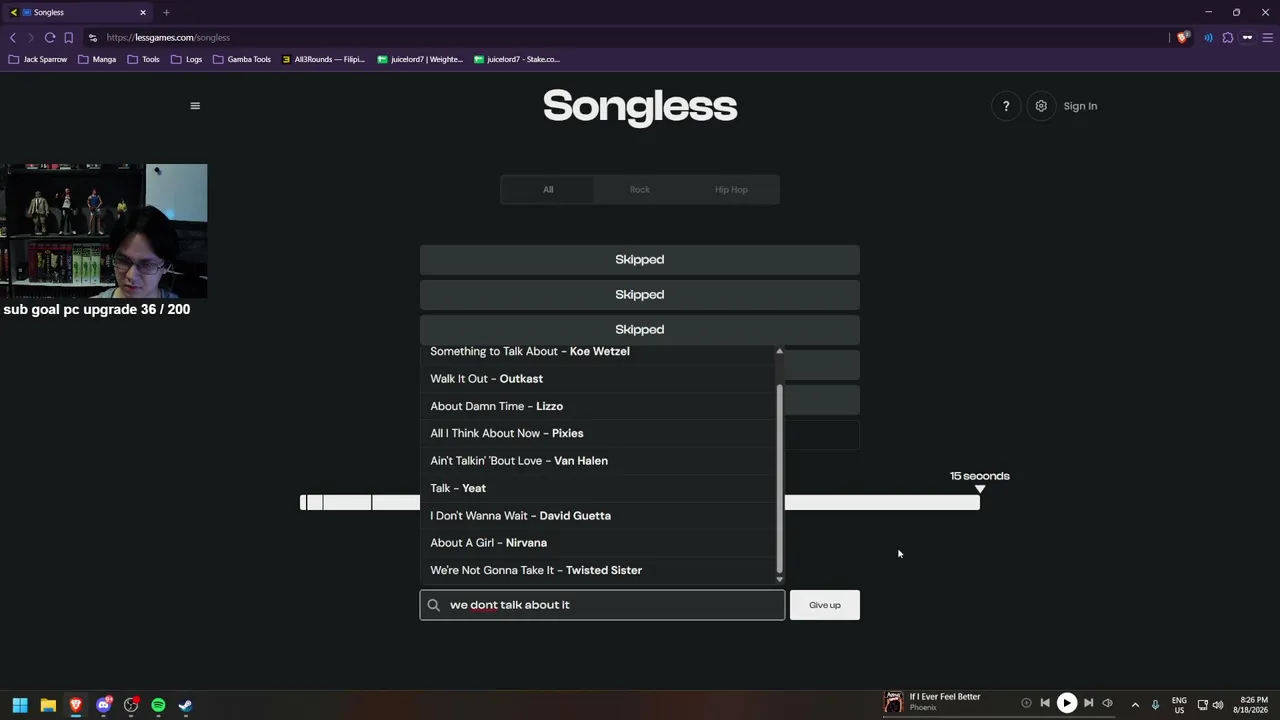This screenshot has width=1280, height=720.
Task: Click the Songless logo title
Action: [x=640, y=106]
